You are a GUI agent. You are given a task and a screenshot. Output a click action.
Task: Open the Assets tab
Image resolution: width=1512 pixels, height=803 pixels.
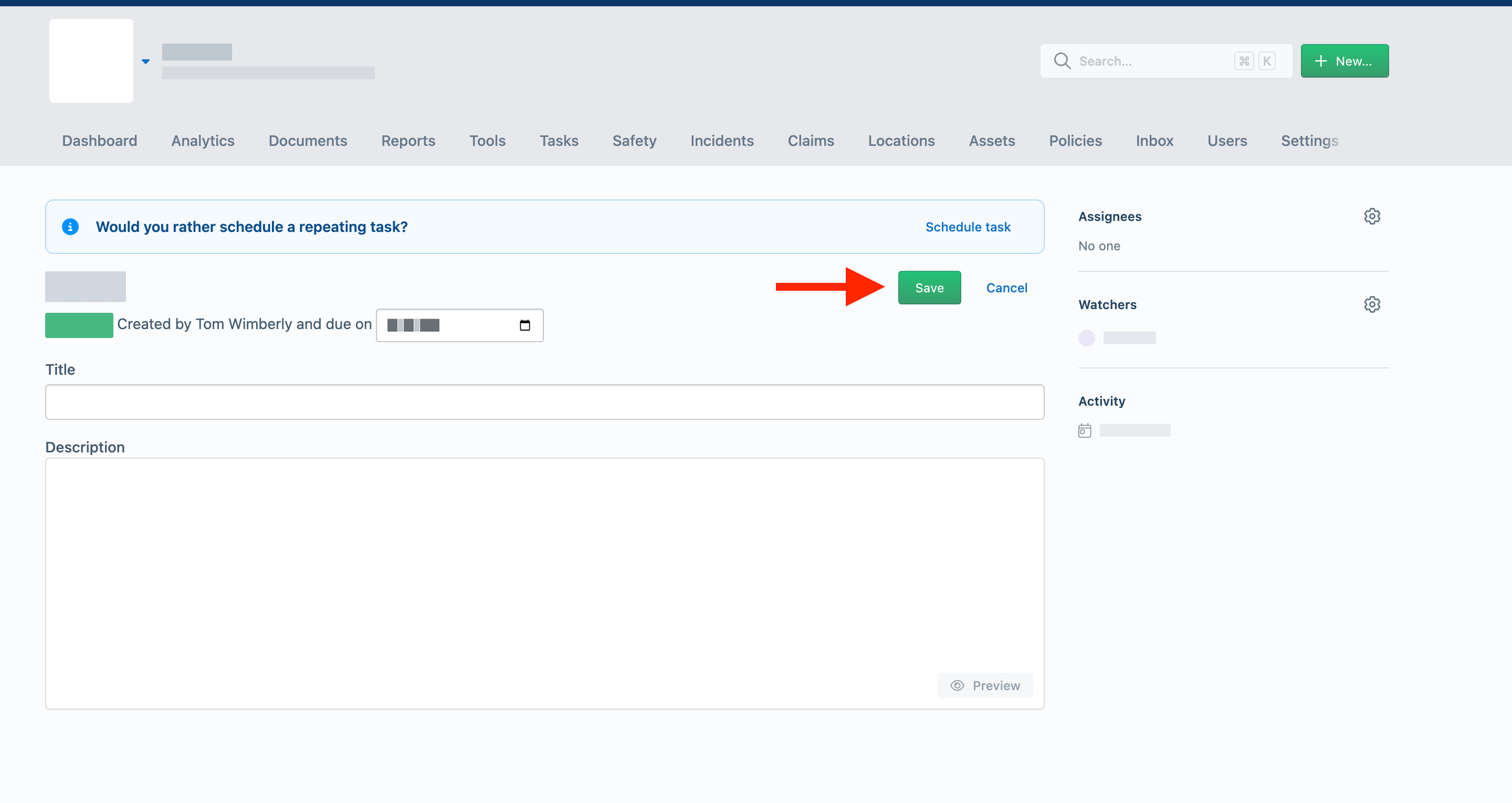coord(992,141)
